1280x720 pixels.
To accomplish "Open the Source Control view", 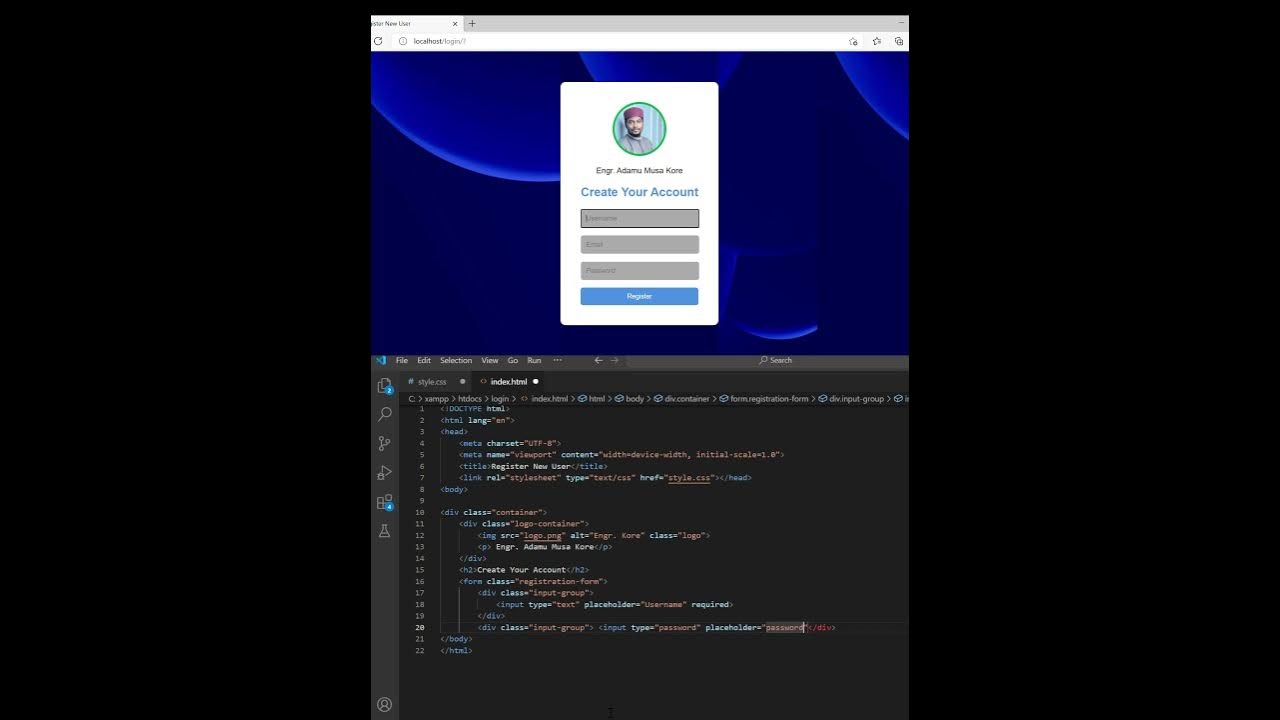I will pos(384,443).
